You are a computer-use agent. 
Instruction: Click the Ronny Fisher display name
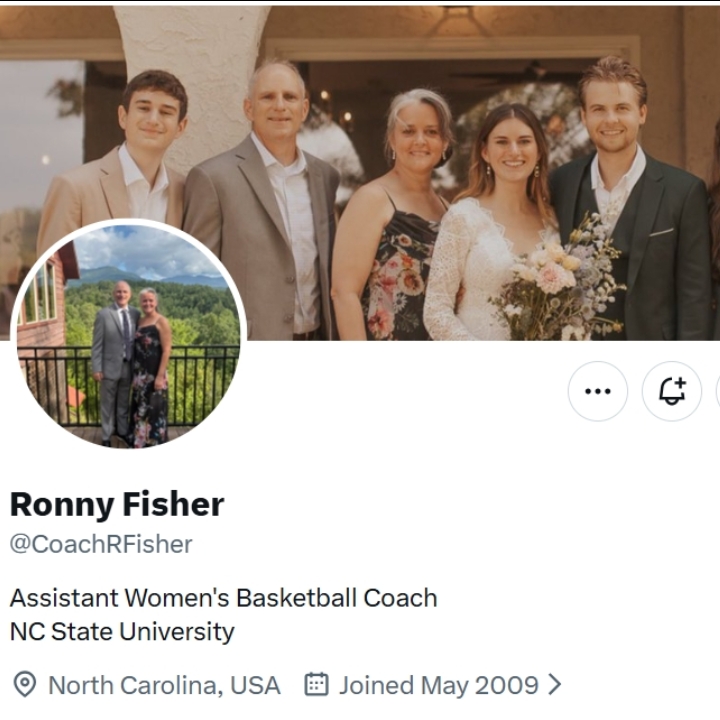[117, 504]
